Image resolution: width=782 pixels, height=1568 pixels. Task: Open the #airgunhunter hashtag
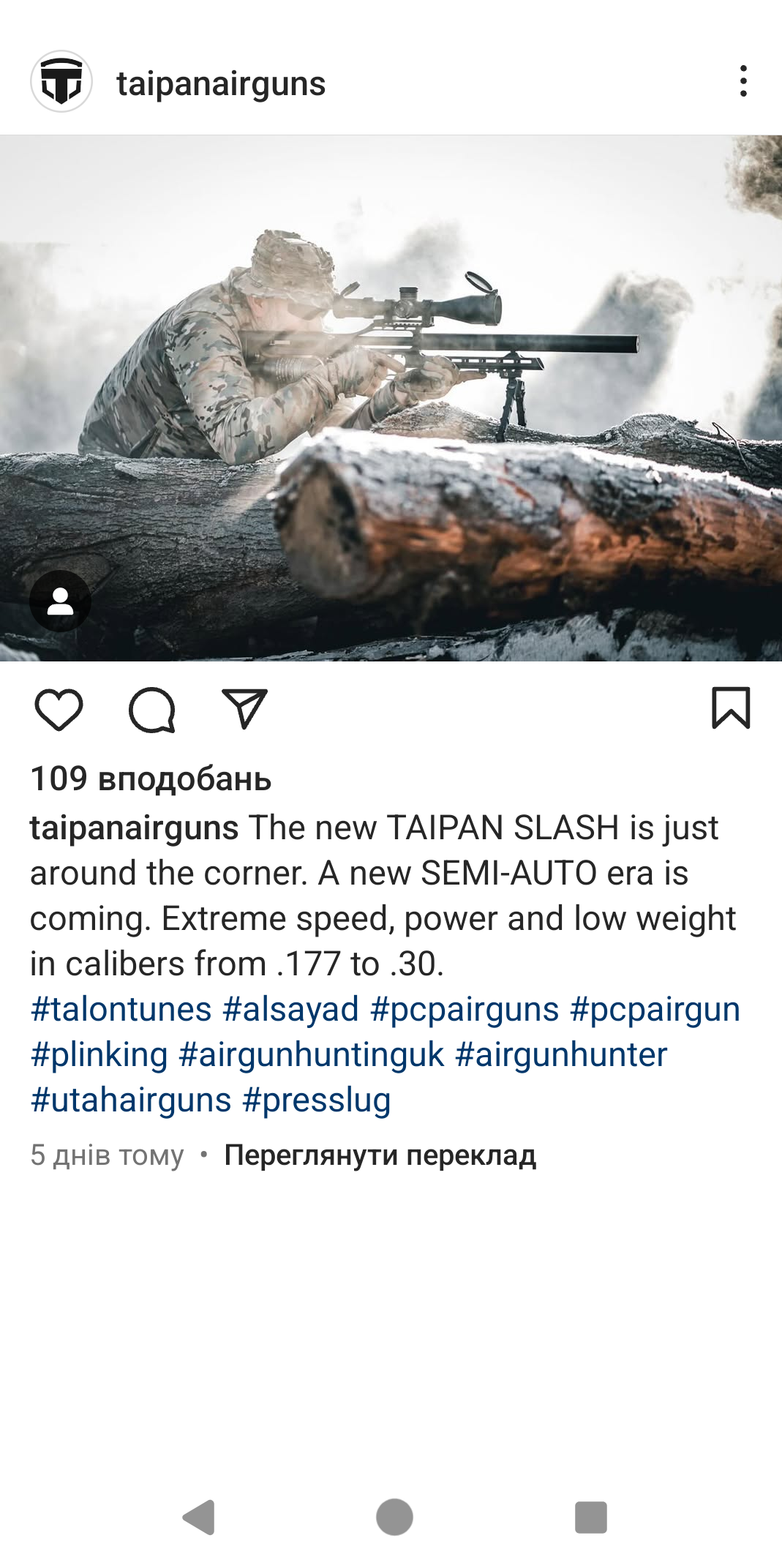pos(561,1054)
